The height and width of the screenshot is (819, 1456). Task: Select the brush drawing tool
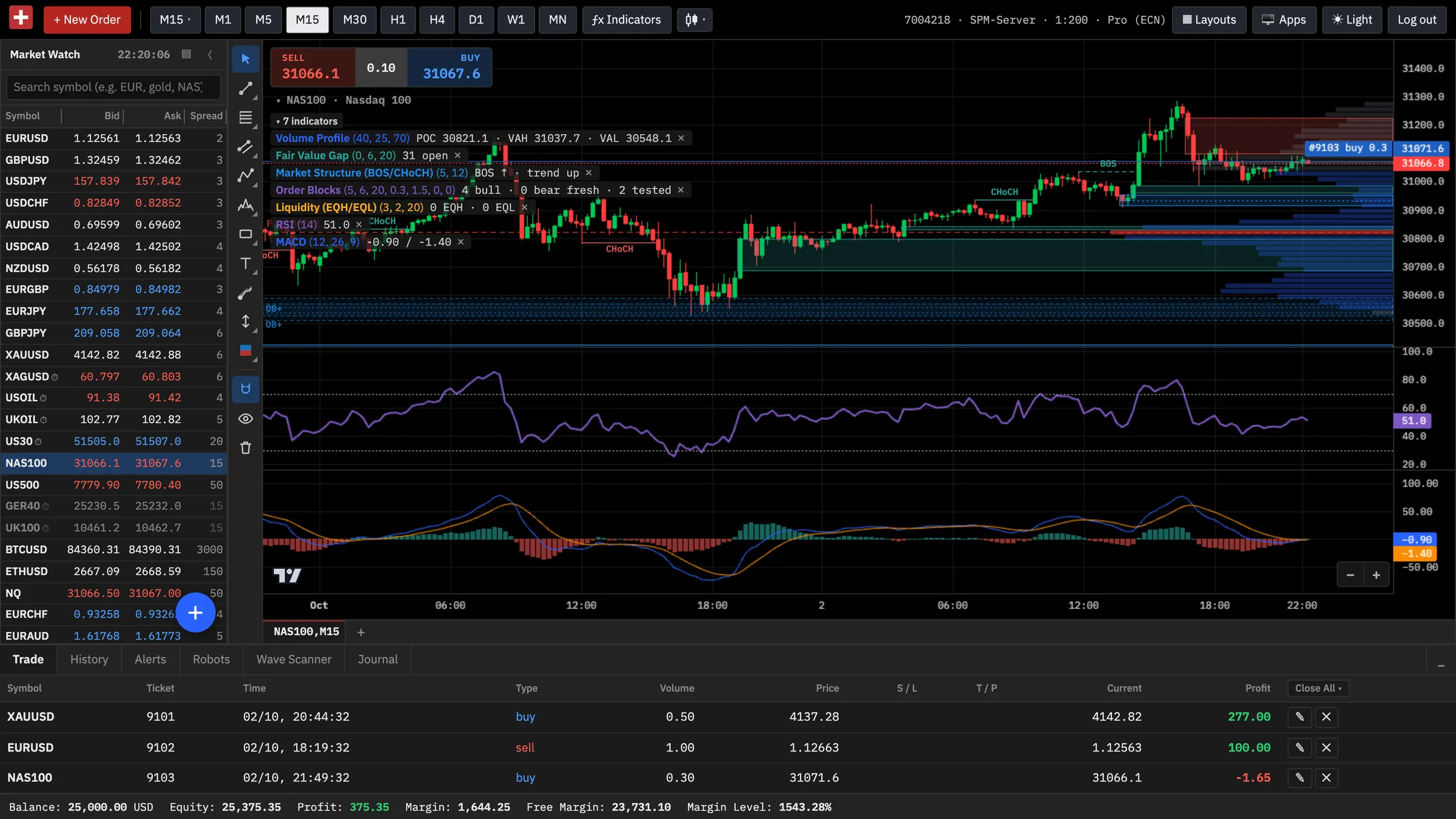pyautogui.click(x=246, y=293)
